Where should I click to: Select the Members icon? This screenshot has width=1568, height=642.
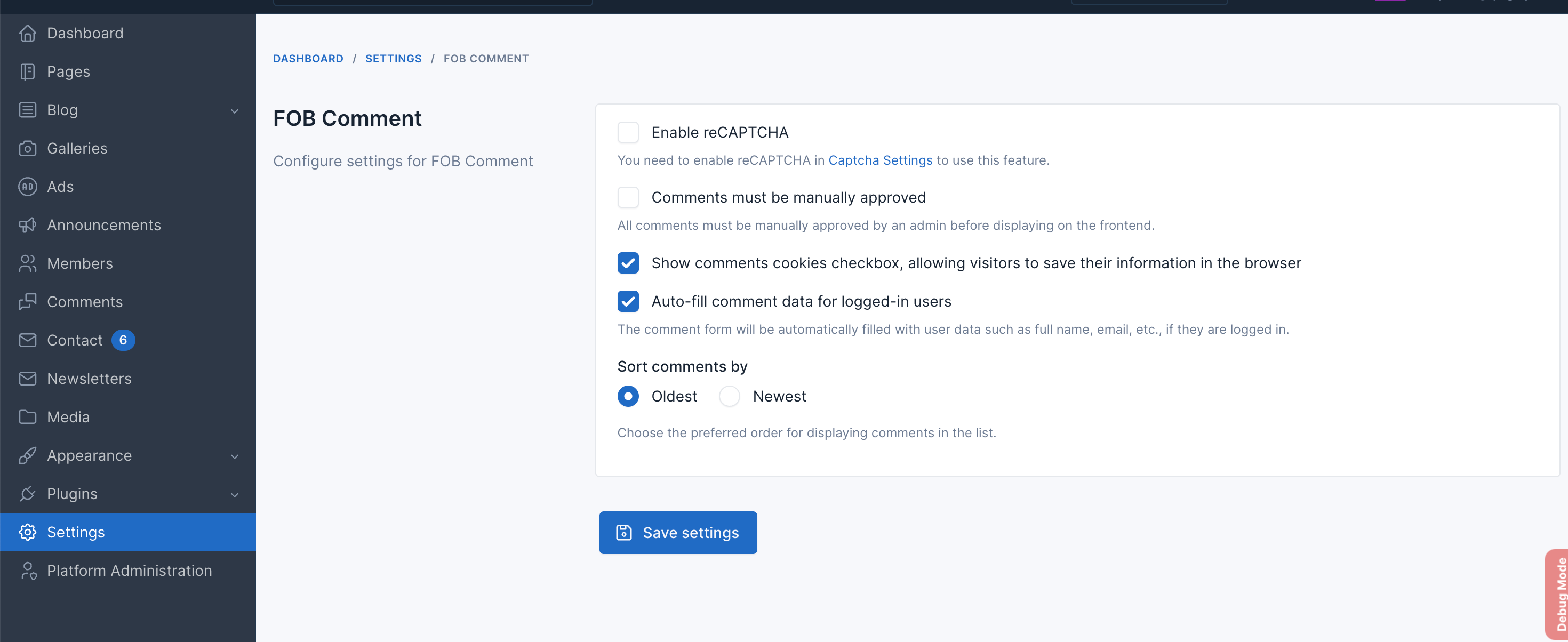pyautogui.click(x=28, y=263)
